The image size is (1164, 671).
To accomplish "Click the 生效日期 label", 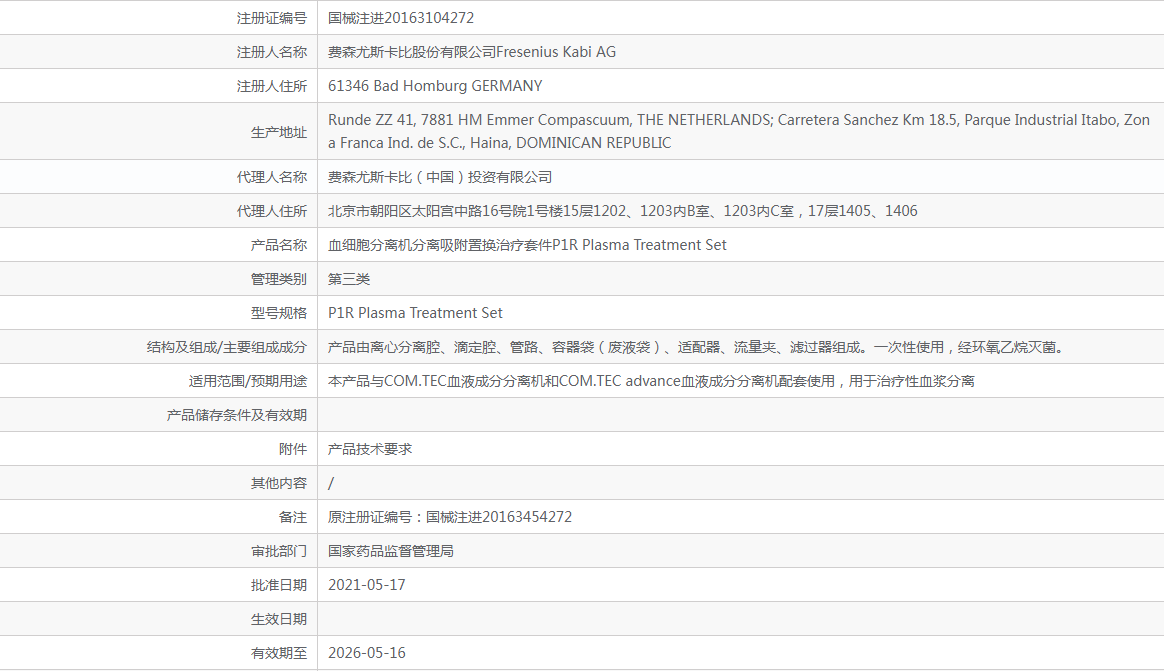I will pos(278,620).
